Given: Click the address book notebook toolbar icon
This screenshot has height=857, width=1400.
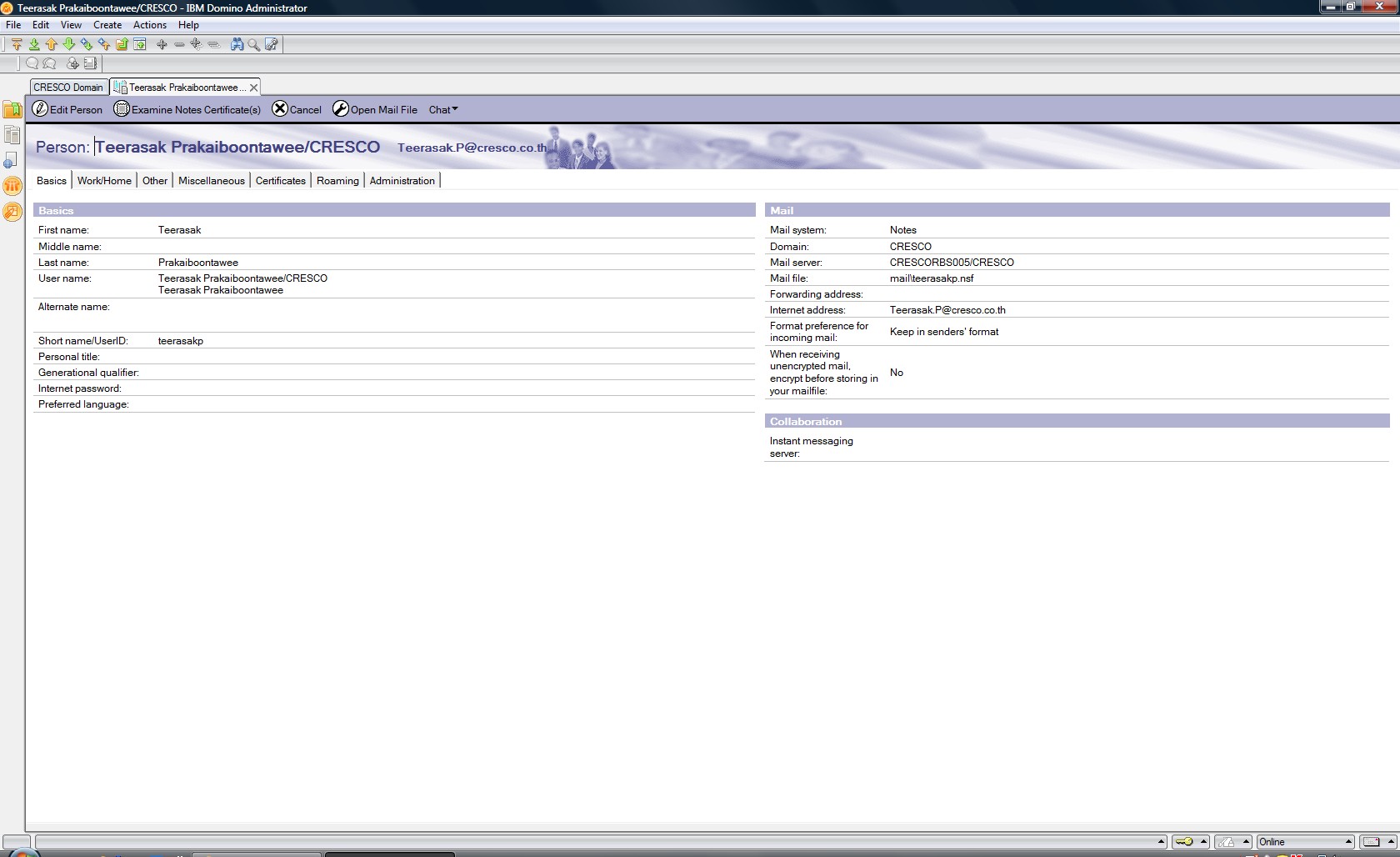Looking at the screenshot, I should point(90,63).
